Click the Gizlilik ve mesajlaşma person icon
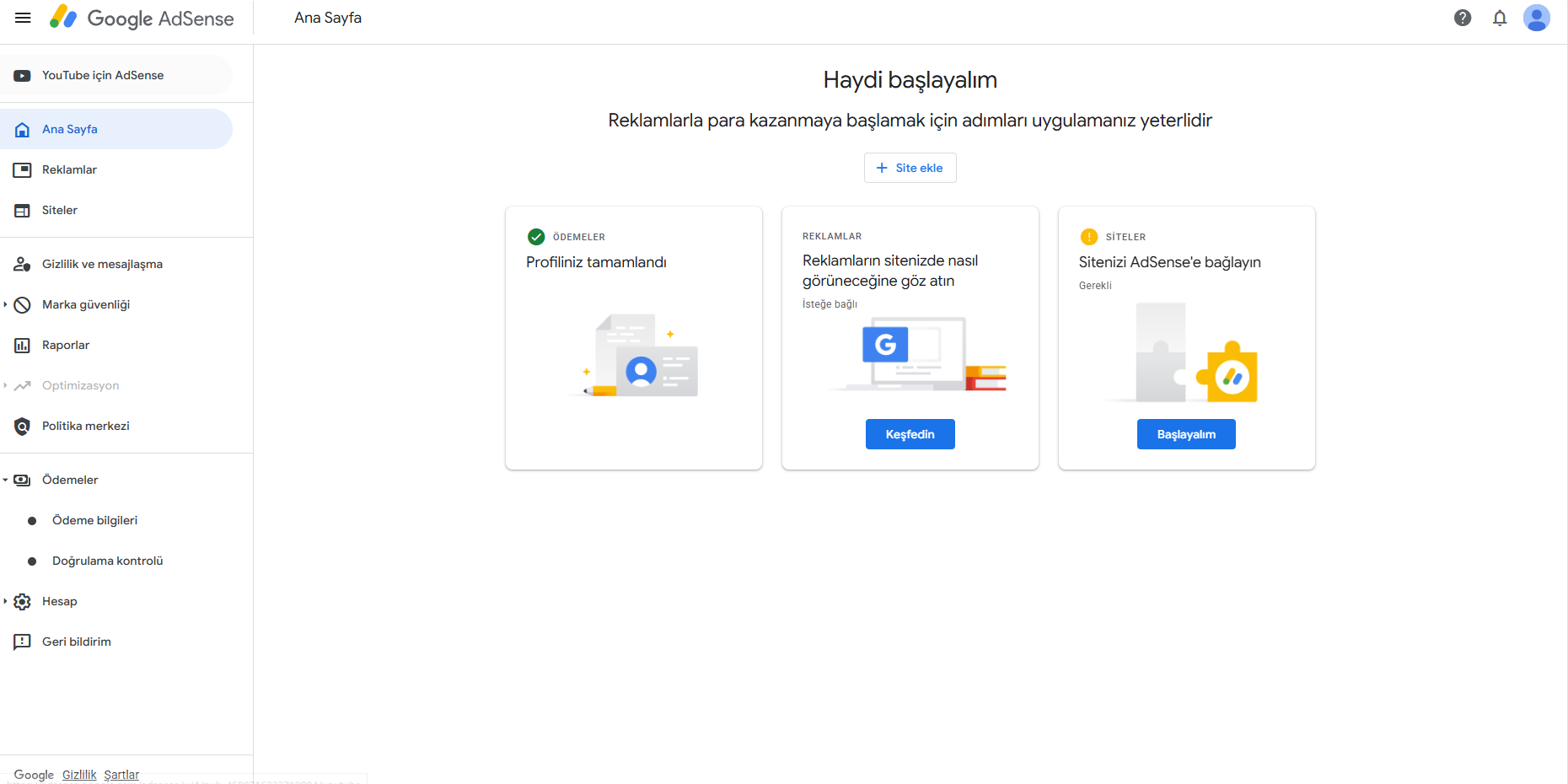This screenshot has width=1568, height=784. [x=23, y=265]
